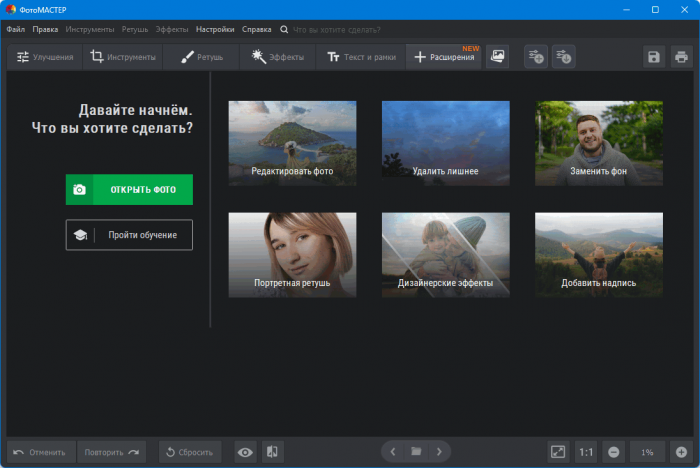Image resolution: width=700 pixels, height=468 pixels.
Task: Click the add preset icon
Action: pos(536,57)
